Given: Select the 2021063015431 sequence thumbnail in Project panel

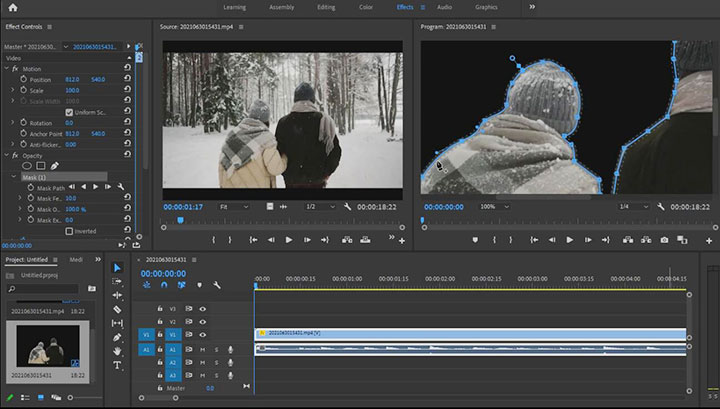Looking at the screenshot, I should coord(47,347).
